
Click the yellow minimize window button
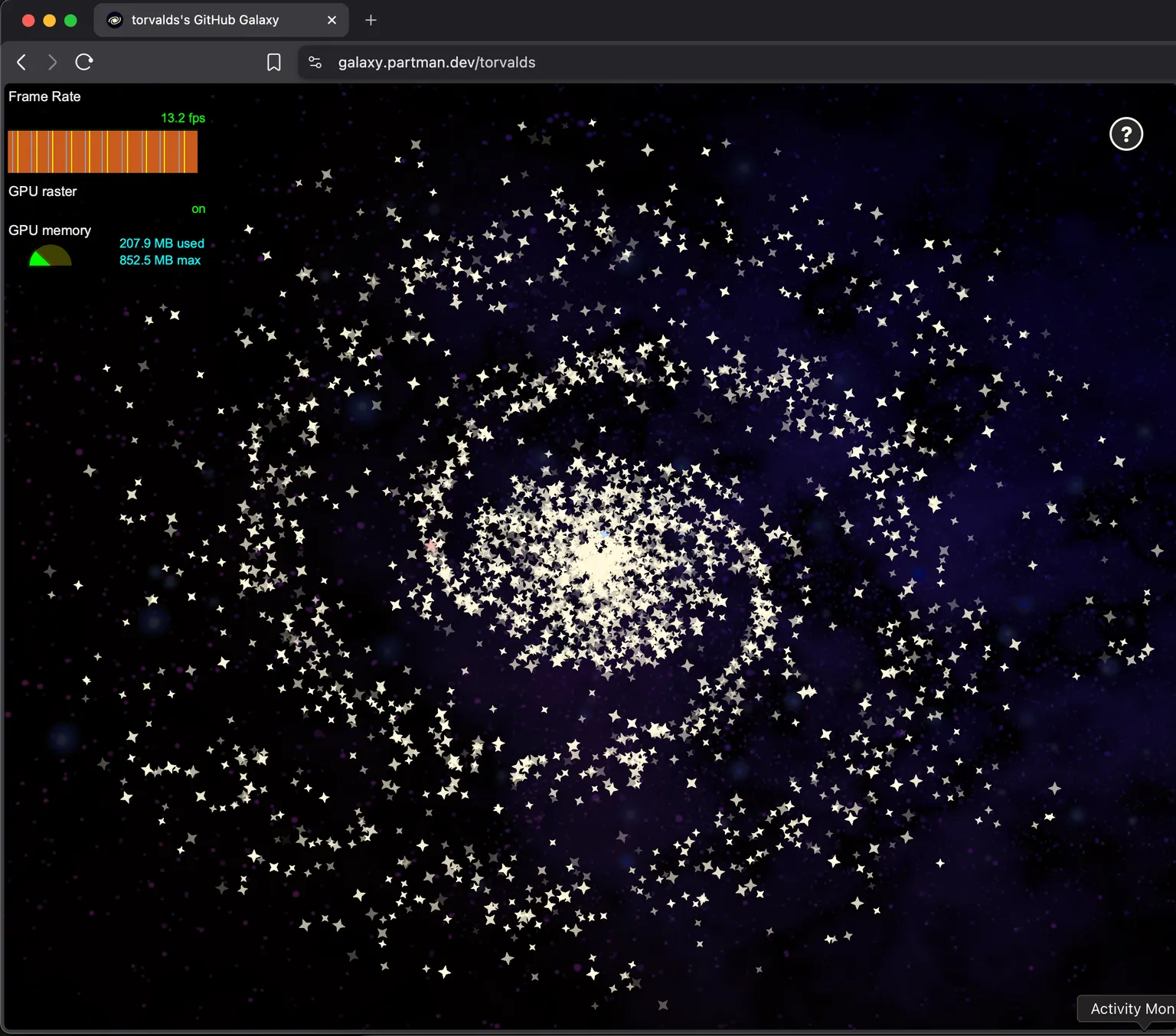click(x=50, y=21)
